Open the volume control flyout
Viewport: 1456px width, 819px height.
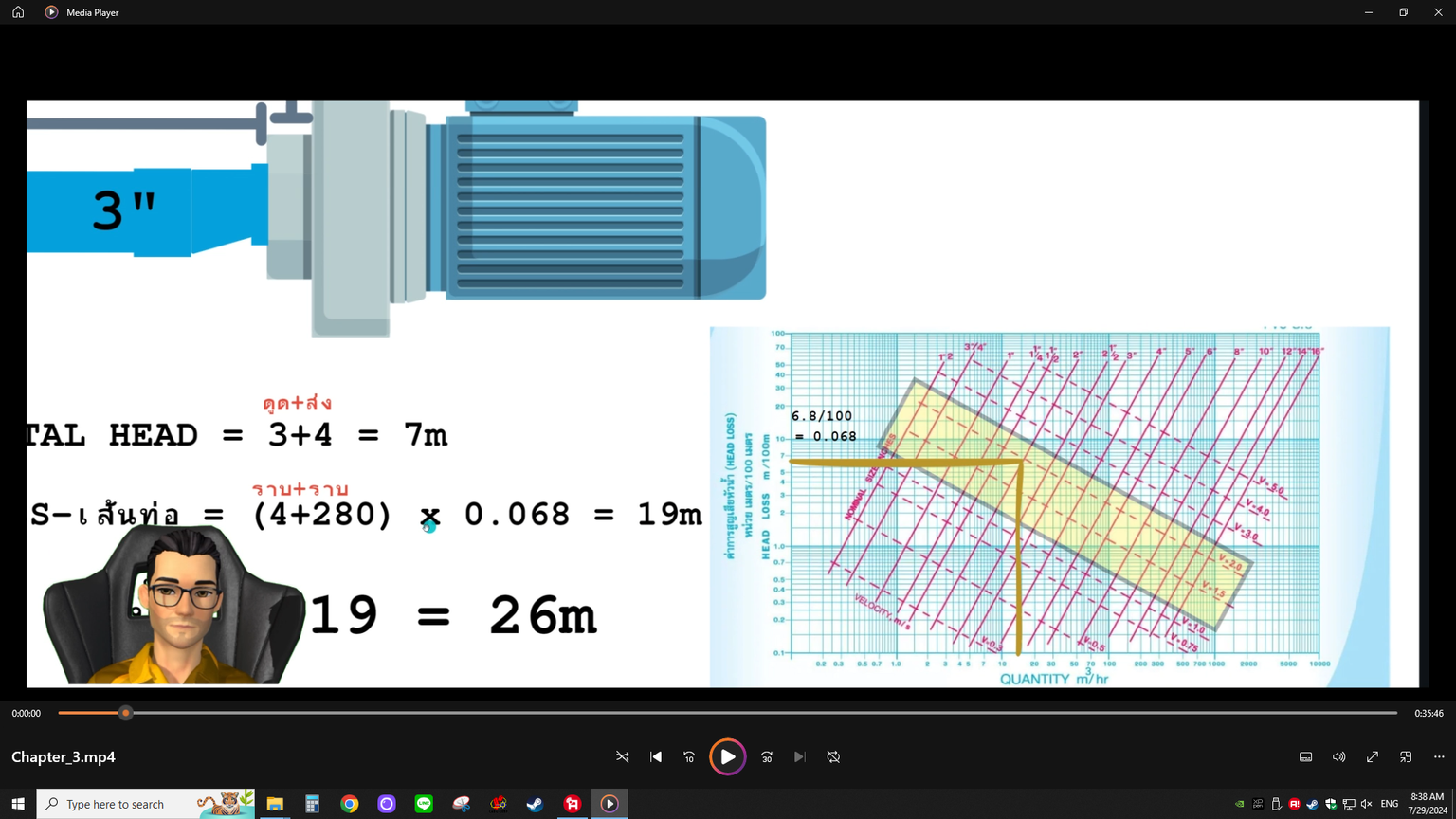coord(1338,756)
